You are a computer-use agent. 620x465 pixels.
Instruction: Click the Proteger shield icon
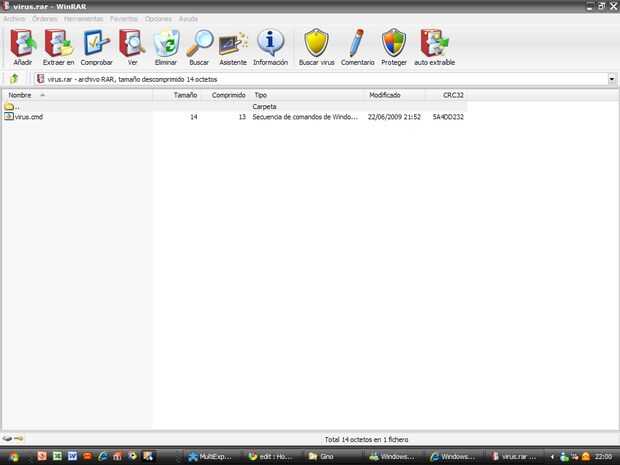coord(394,43)
